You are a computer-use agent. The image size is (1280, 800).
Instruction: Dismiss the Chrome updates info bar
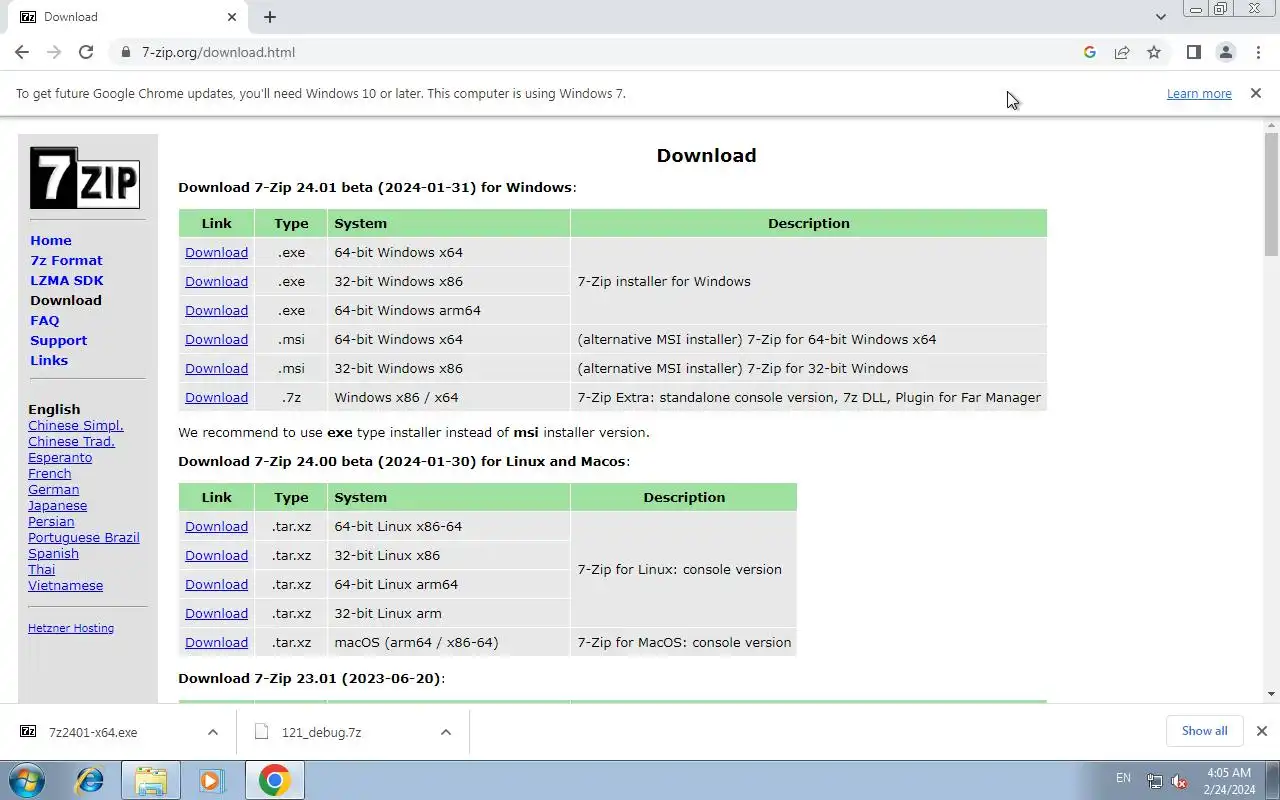click(x=1255, y=93)
